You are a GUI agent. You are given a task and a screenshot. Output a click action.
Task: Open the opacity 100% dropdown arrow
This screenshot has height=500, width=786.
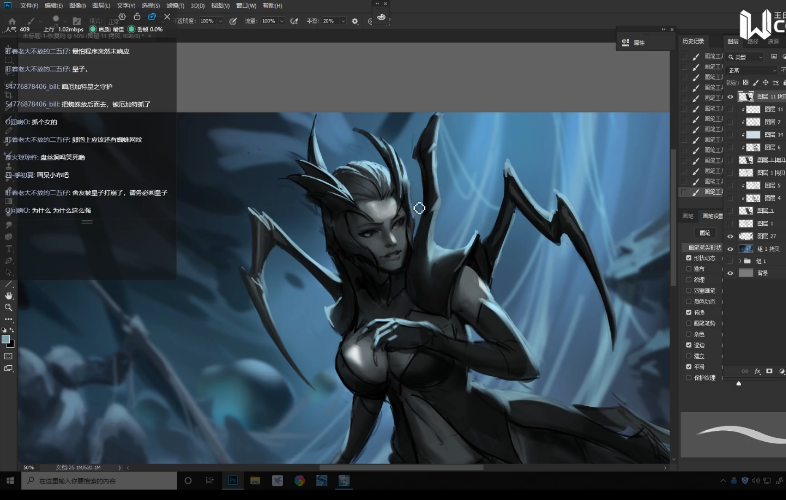pos(220,21)
